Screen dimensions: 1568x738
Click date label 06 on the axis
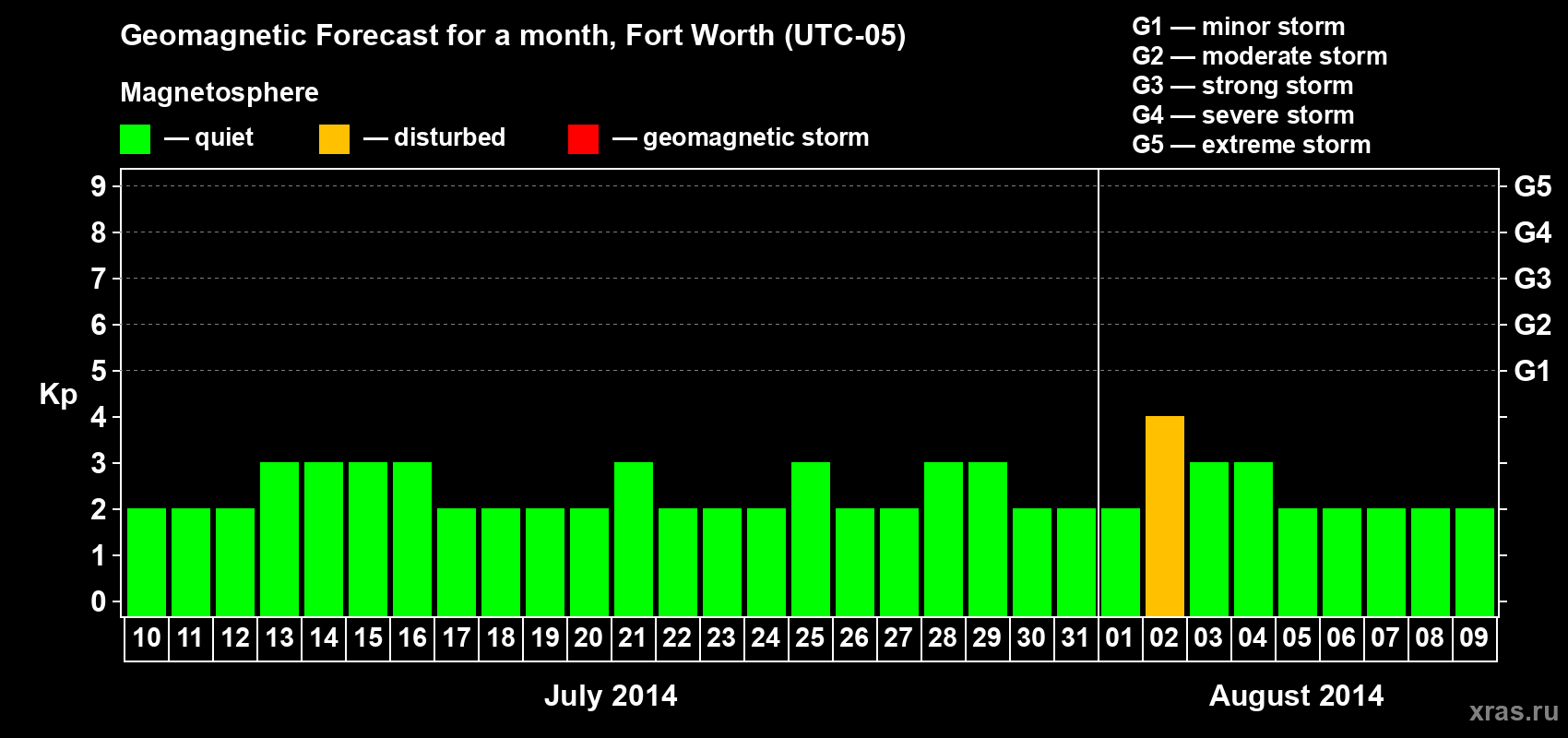(1341, 638)
